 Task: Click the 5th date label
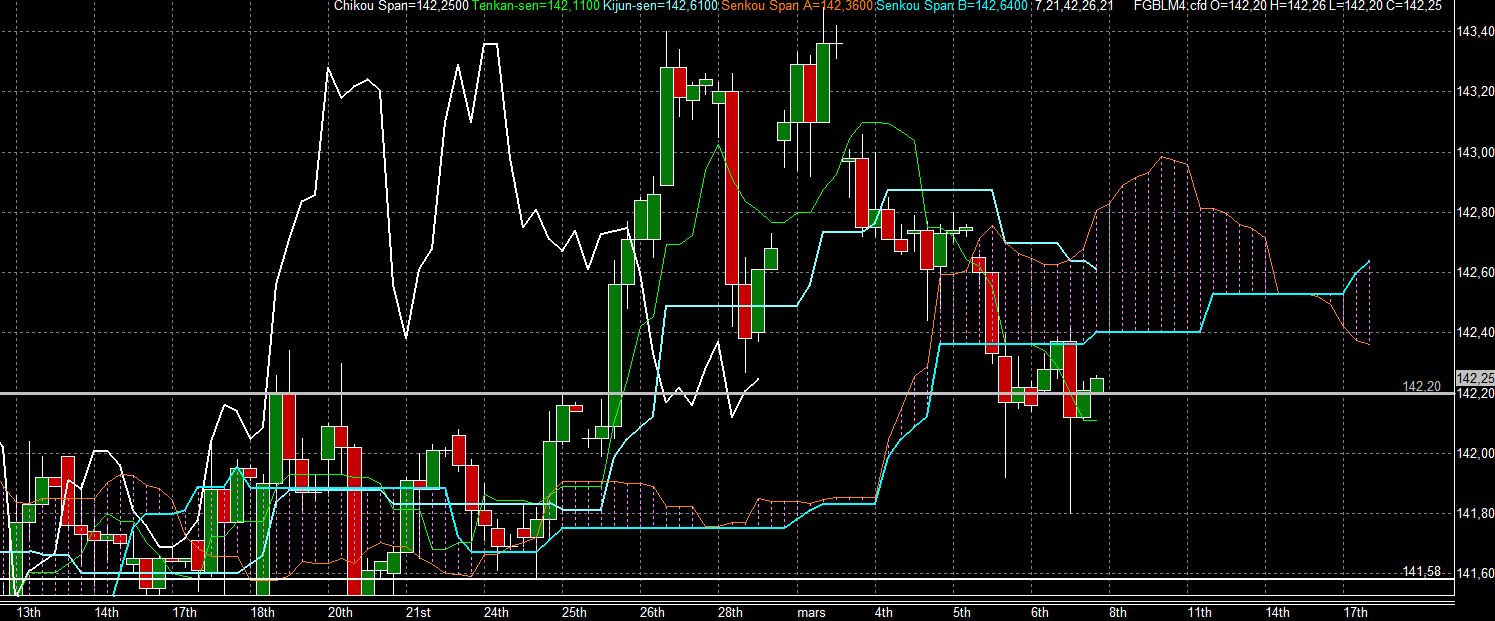[962, 612]
